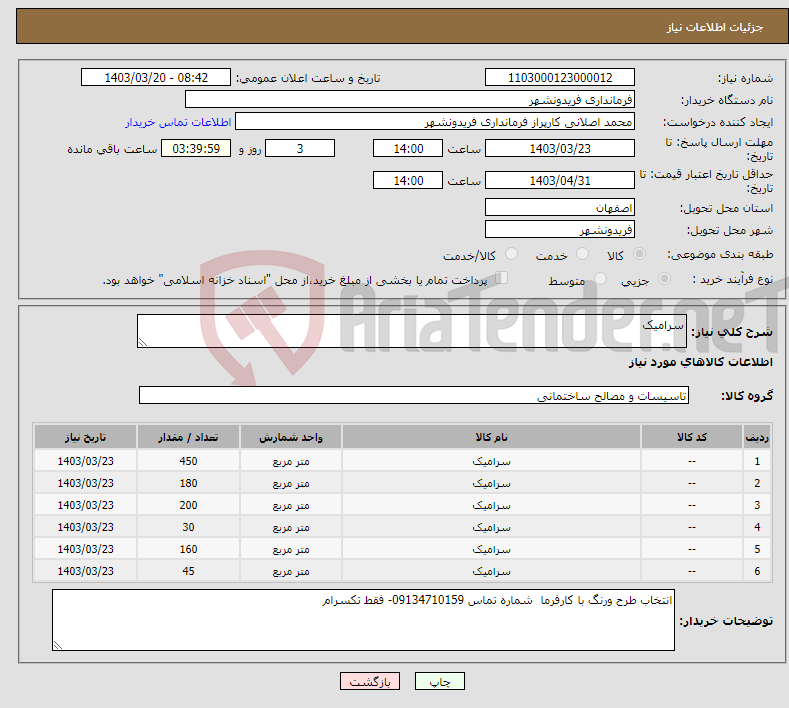Click resize handle of general description textarea
The height and width of the screenshot is (708, 789).
[143, 342]
